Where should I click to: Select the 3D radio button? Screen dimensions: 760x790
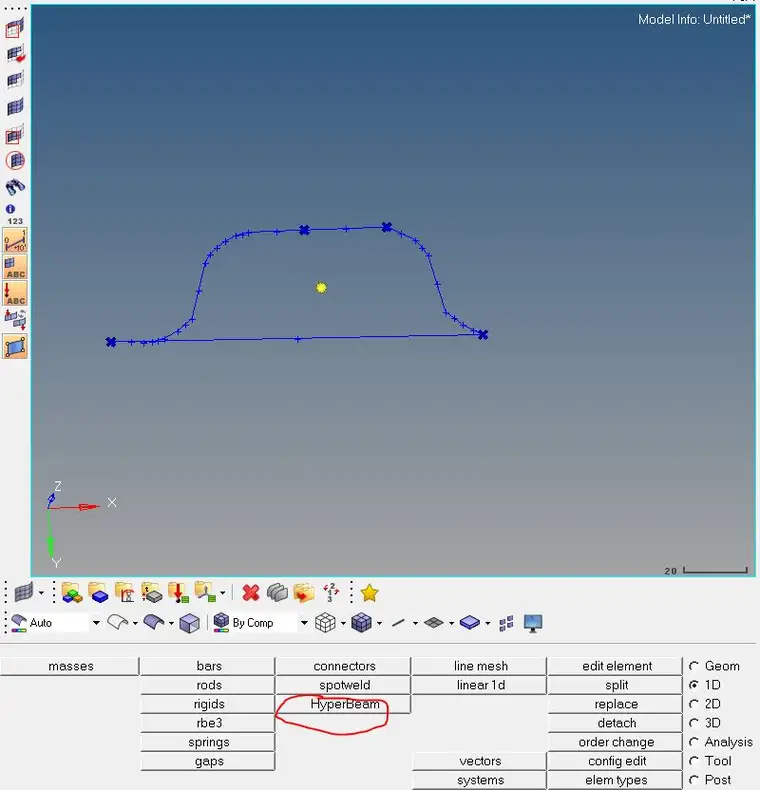[x=694, y=723]
